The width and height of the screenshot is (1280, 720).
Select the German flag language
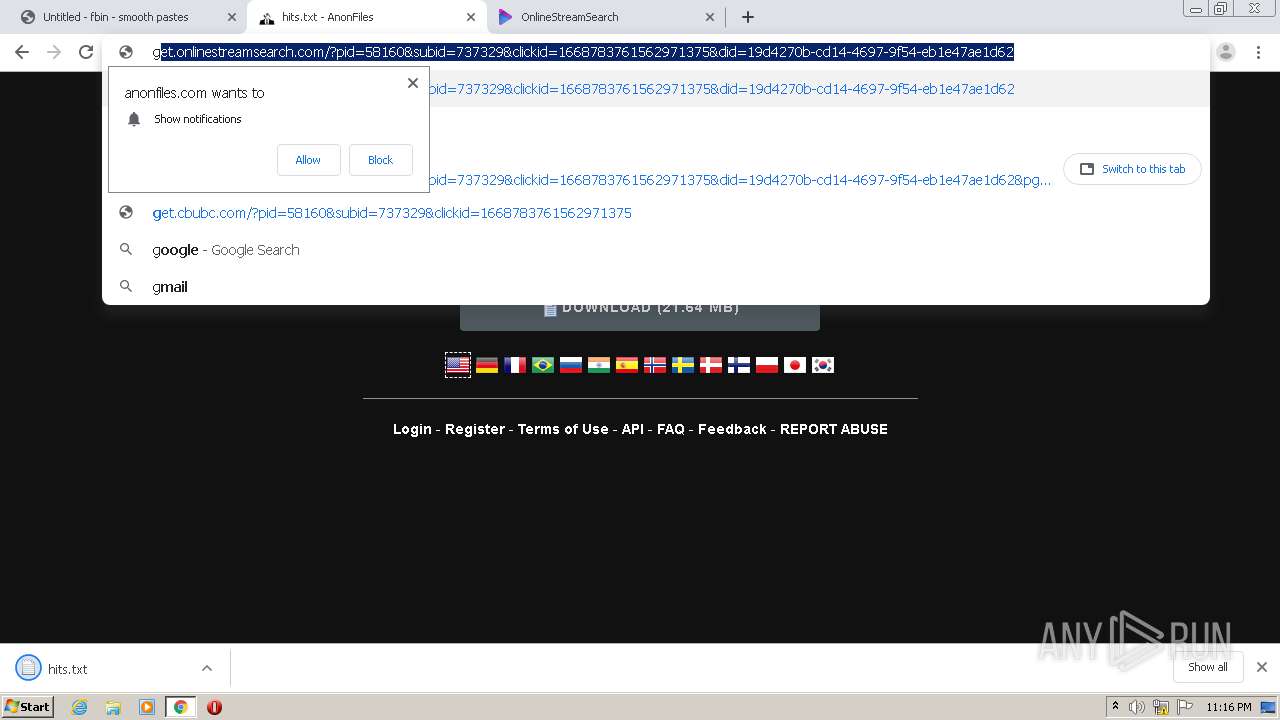(487, 365)
